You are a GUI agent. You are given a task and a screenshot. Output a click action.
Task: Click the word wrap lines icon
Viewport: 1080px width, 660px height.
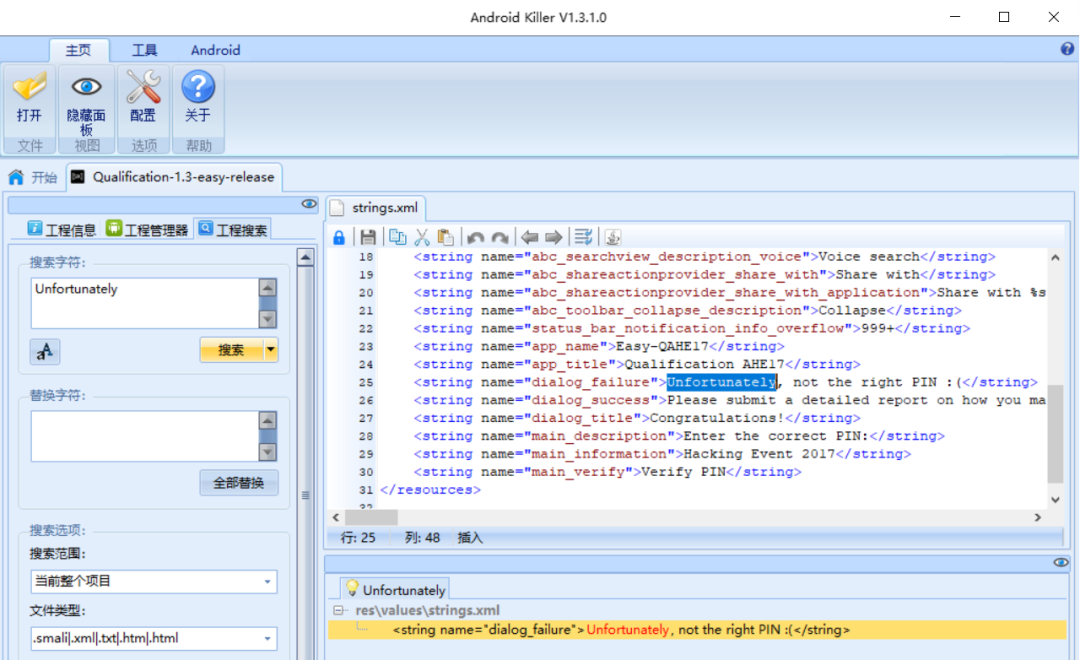583,238
